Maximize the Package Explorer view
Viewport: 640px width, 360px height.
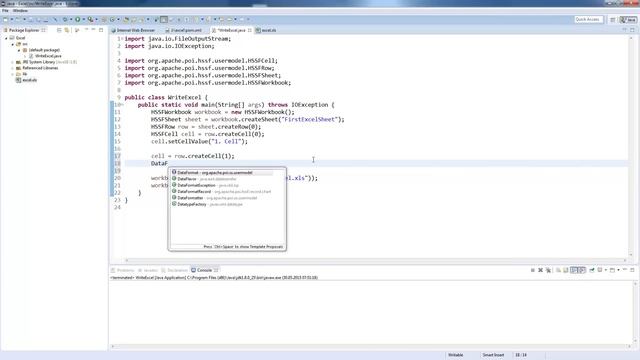pyautogui.click(x=101, y=30)
